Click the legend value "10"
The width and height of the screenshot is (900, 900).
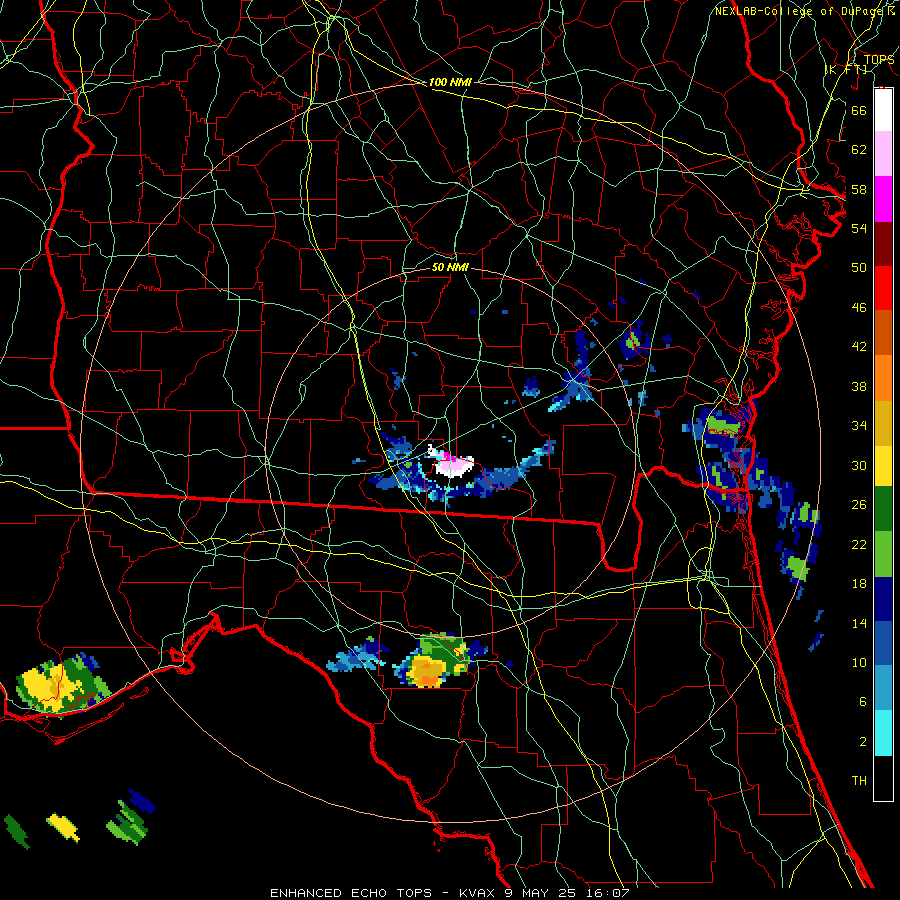pos(859,662)
